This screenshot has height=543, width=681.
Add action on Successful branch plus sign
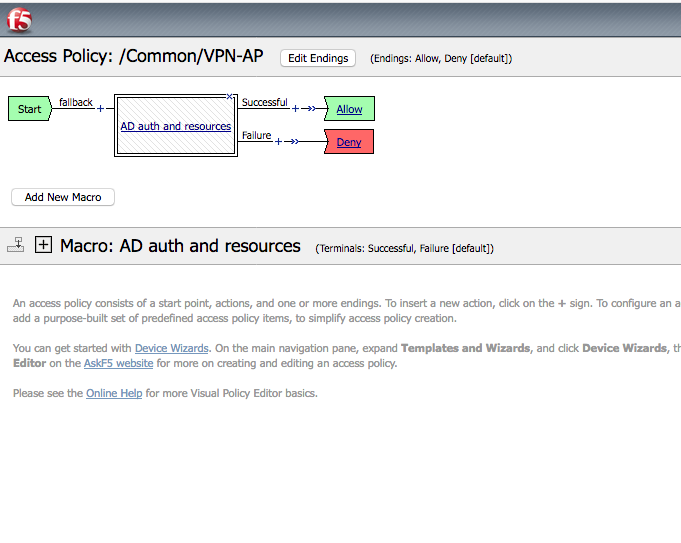(295, 109)
